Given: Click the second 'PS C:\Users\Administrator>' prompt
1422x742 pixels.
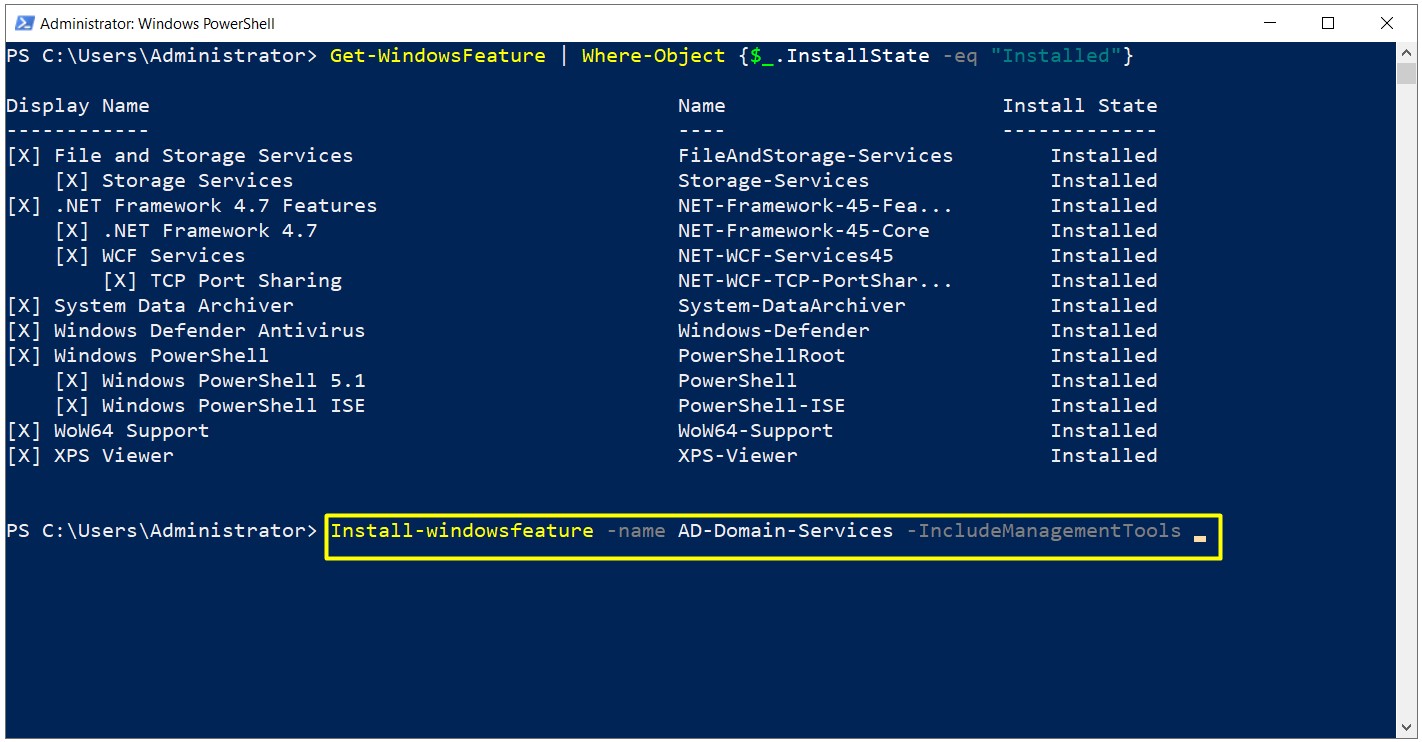Looking at the screenshot, I should tap(162, 531).
